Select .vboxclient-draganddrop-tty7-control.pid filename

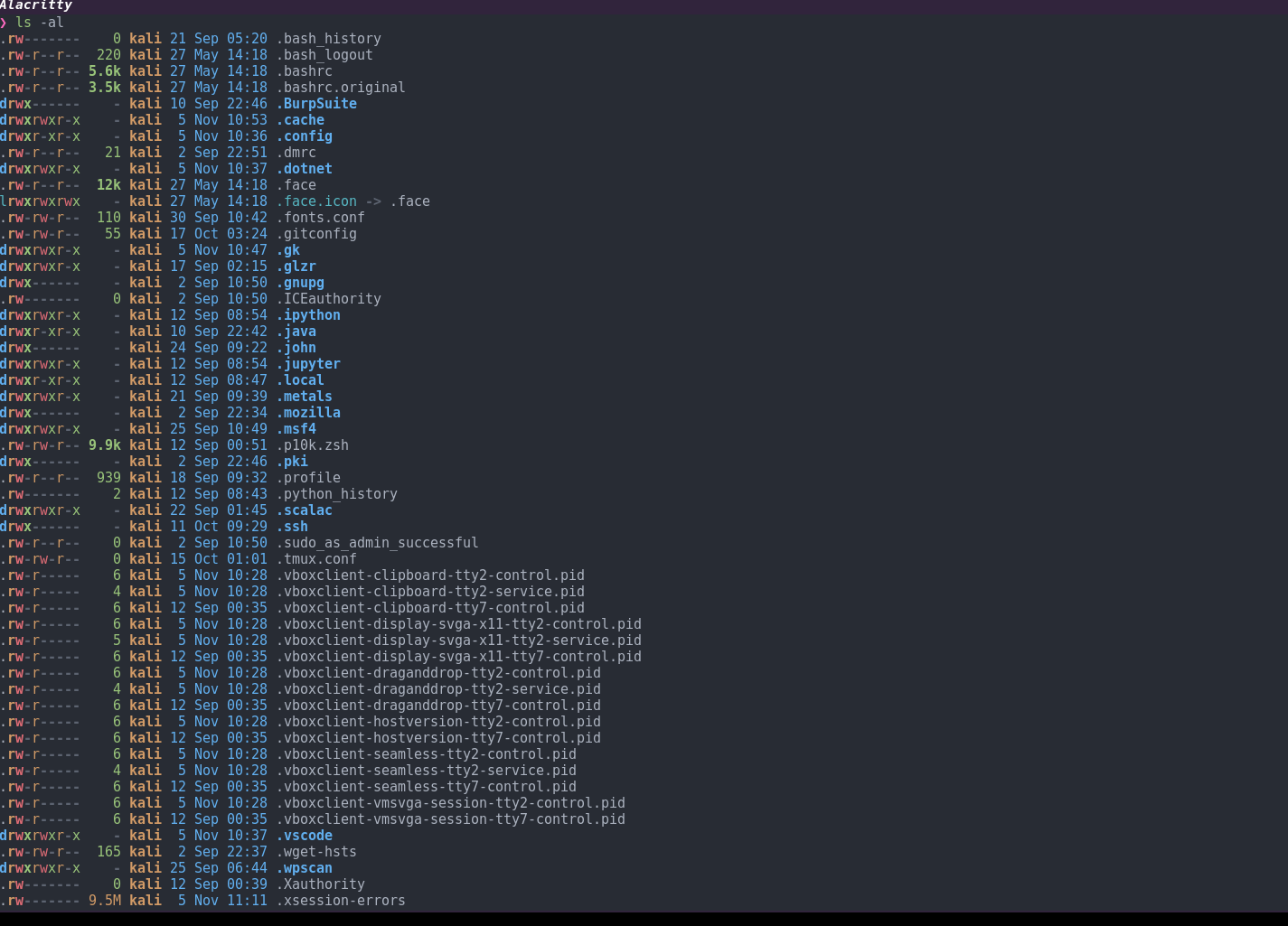[438, 706]
